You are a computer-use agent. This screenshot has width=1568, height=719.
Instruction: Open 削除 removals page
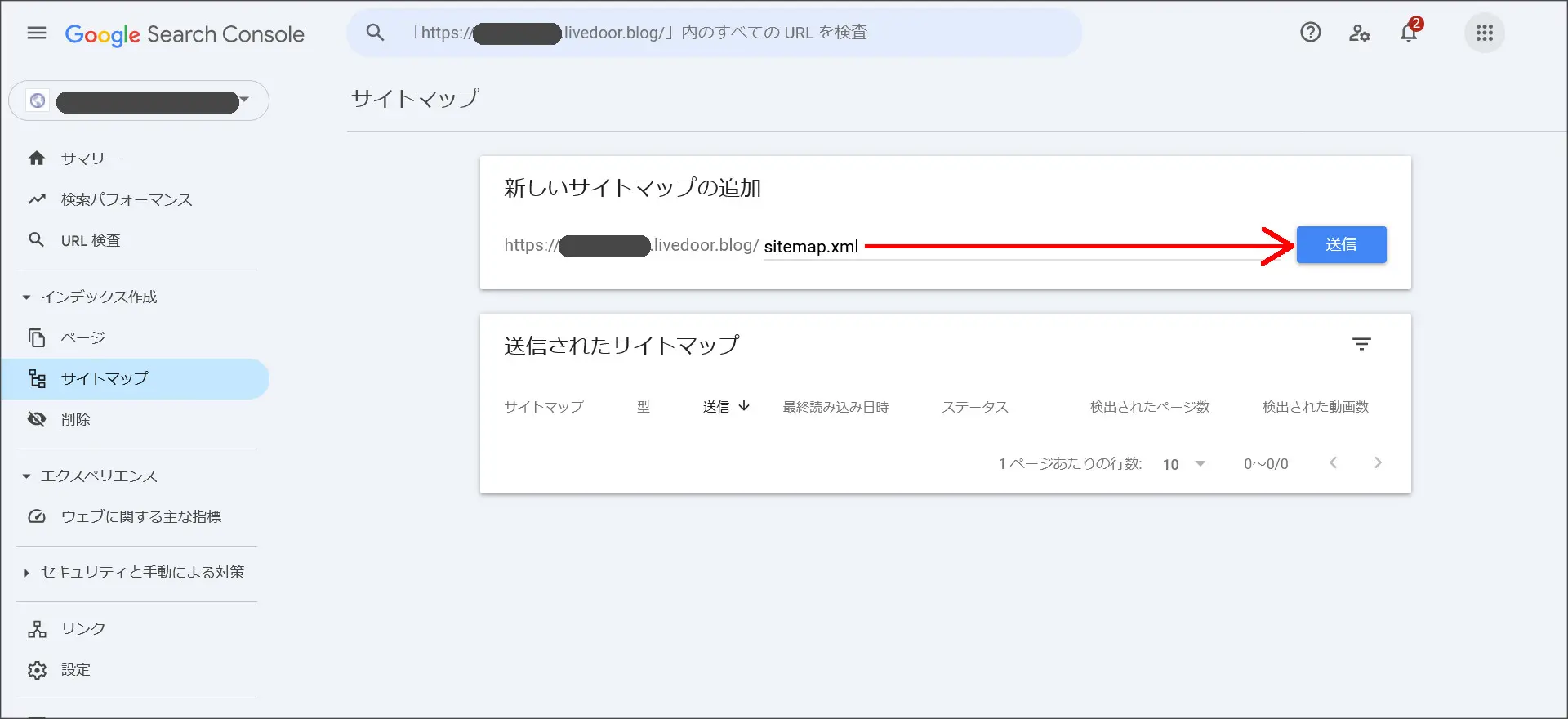pyautogui.click(x=76, y=419)
